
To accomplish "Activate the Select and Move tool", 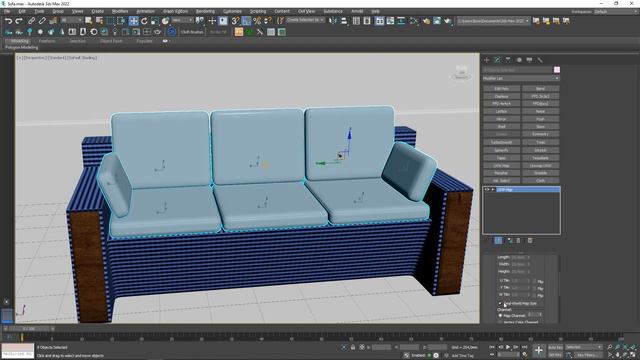I will [x=133, y=21].
